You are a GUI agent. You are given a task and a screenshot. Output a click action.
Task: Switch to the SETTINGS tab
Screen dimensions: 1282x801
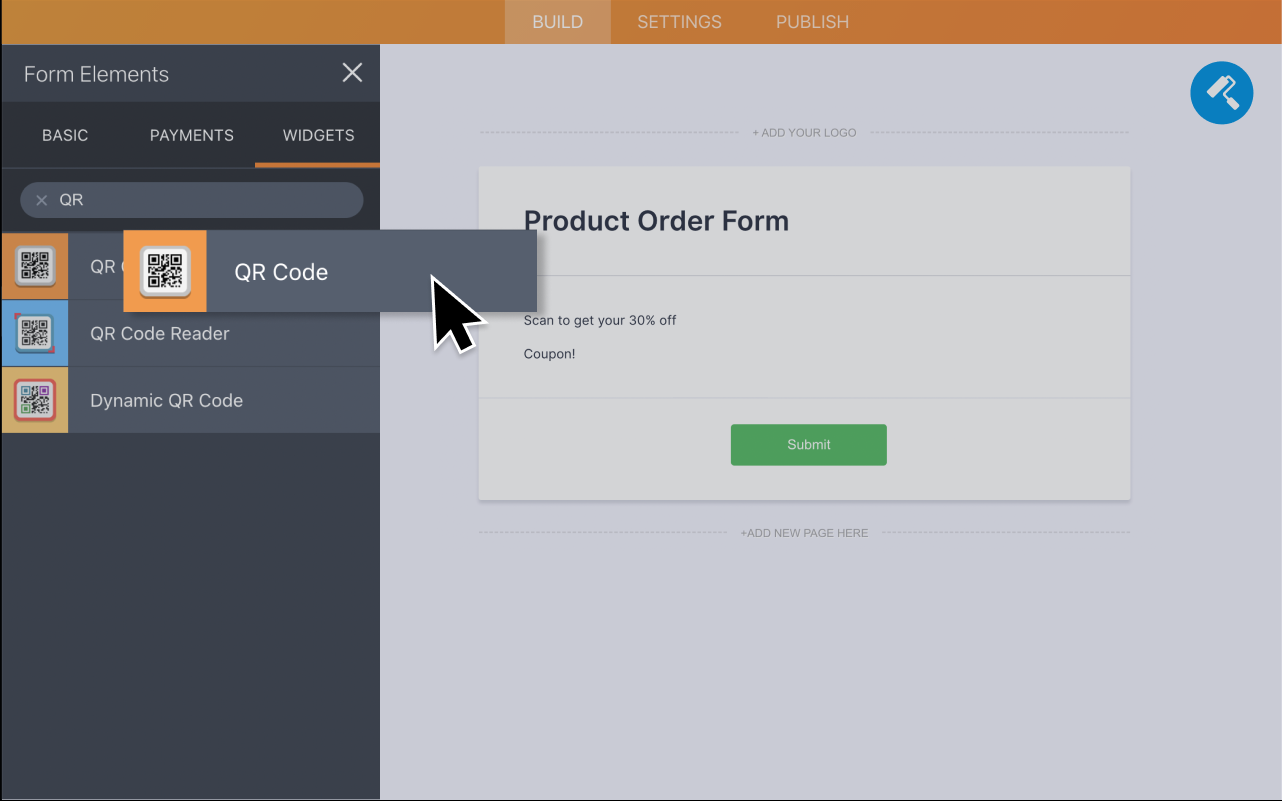[679, 21]
